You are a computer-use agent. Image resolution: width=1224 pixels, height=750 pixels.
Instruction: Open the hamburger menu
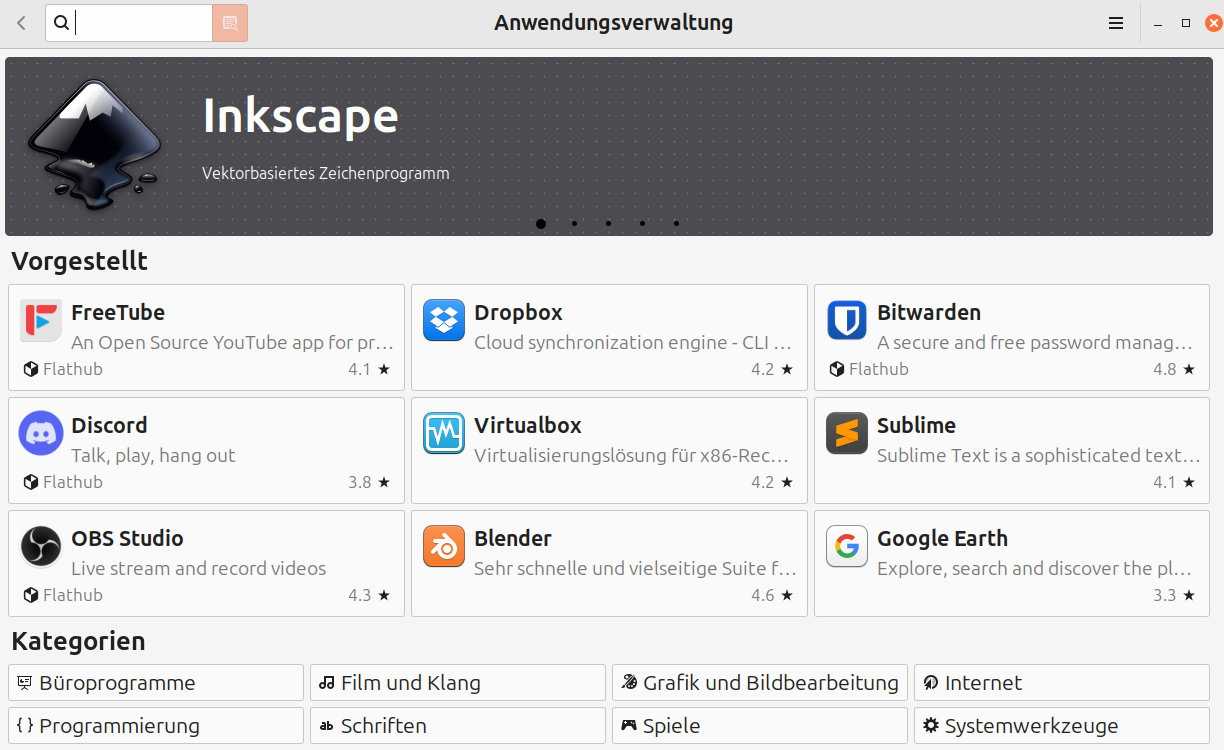[x=1116, y=23]
